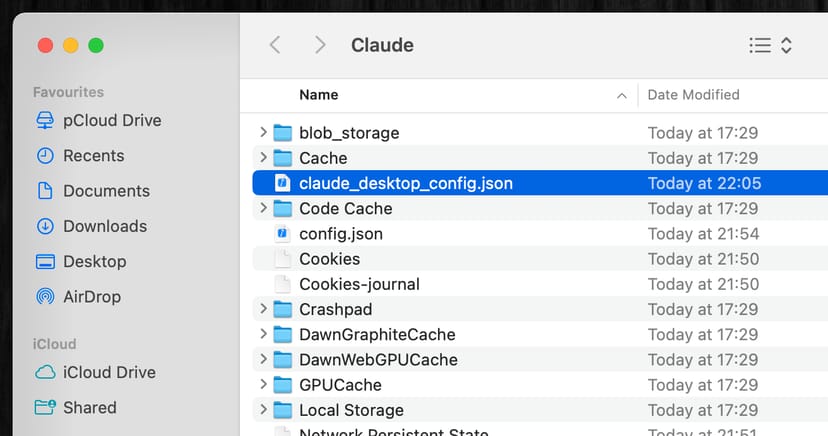Open pCloud Drive in sidebar
This screenshot has width=828, height=436.
coord(111,121)
